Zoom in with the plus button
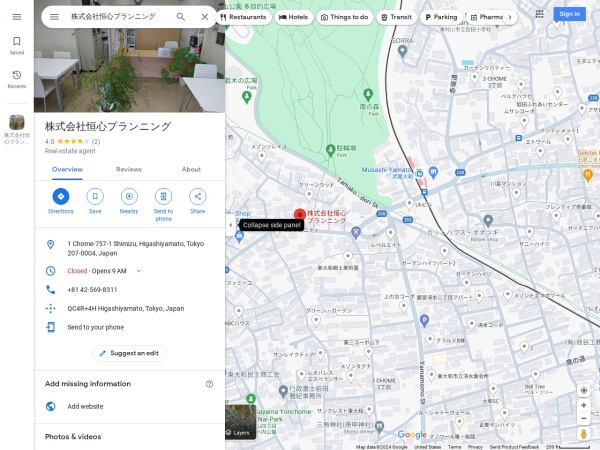The width and height of the screenshot is (600, 450). click(x=584, y=405)
